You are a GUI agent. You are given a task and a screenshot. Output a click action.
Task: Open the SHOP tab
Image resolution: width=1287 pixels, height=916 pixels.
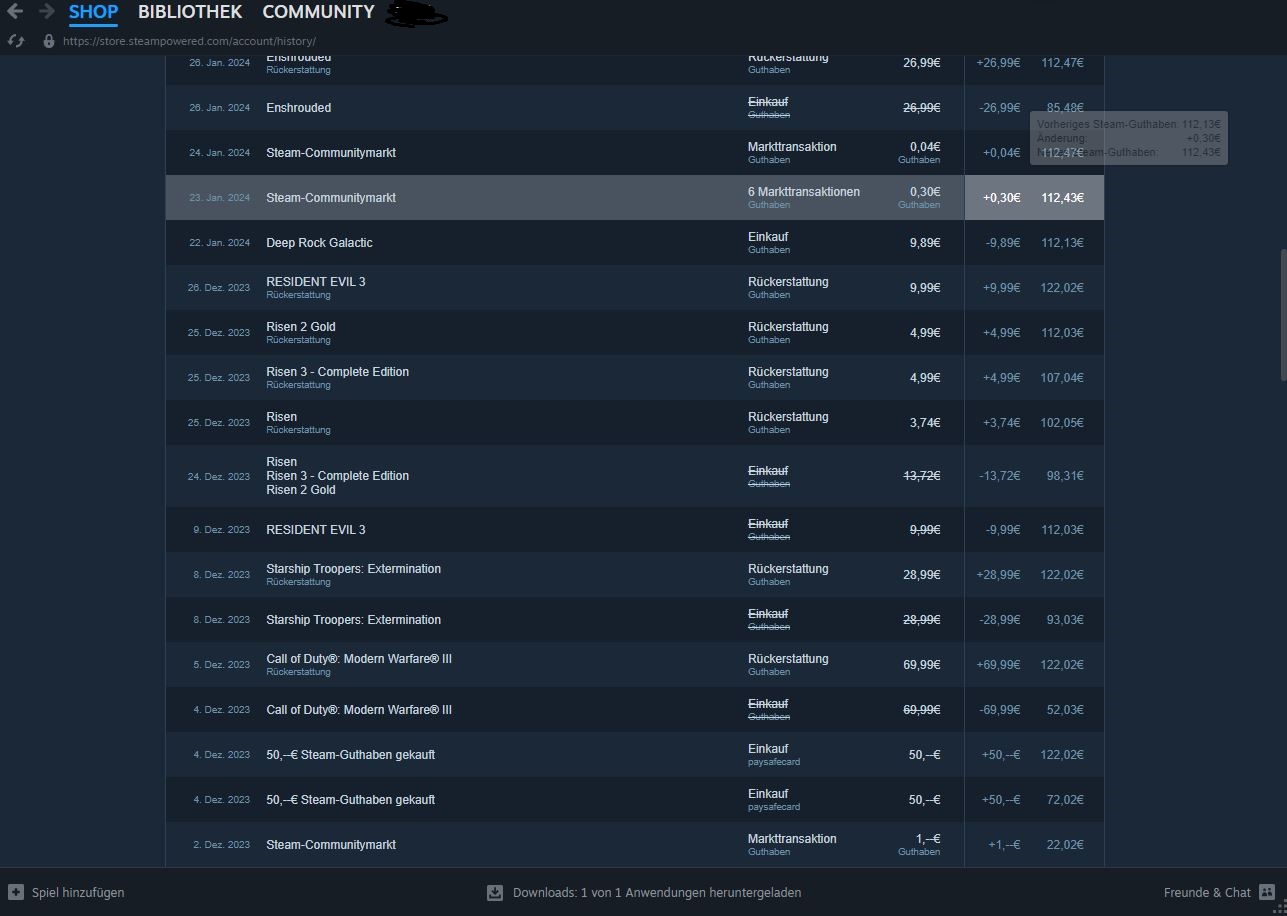click(93, 13)
